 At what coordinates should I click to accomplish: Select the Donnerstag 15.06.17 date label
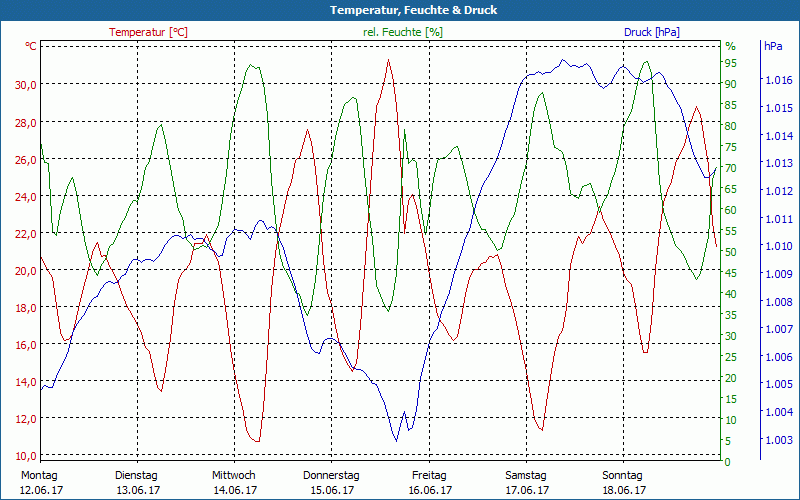(x=331, y=483)
